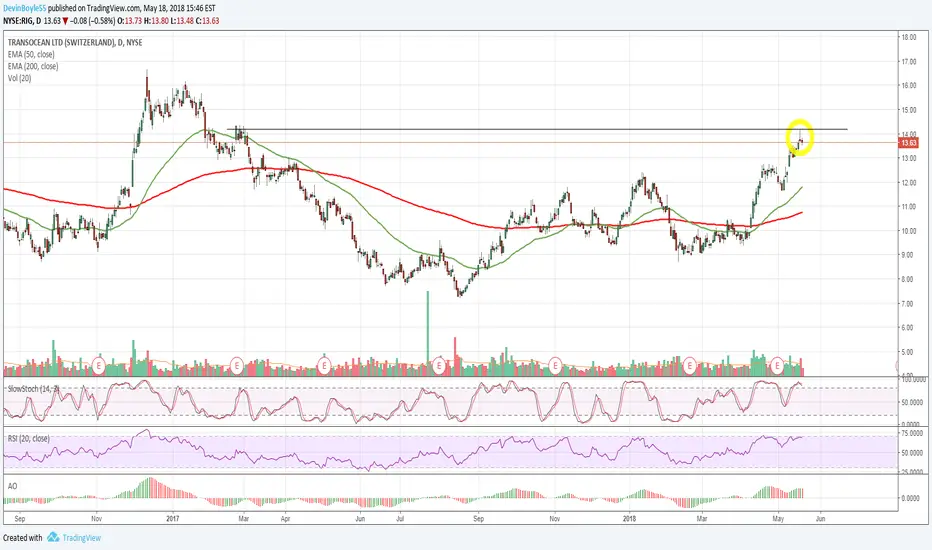
Task: Select the RSI (20, close) pane label
Action: [29, 438]
